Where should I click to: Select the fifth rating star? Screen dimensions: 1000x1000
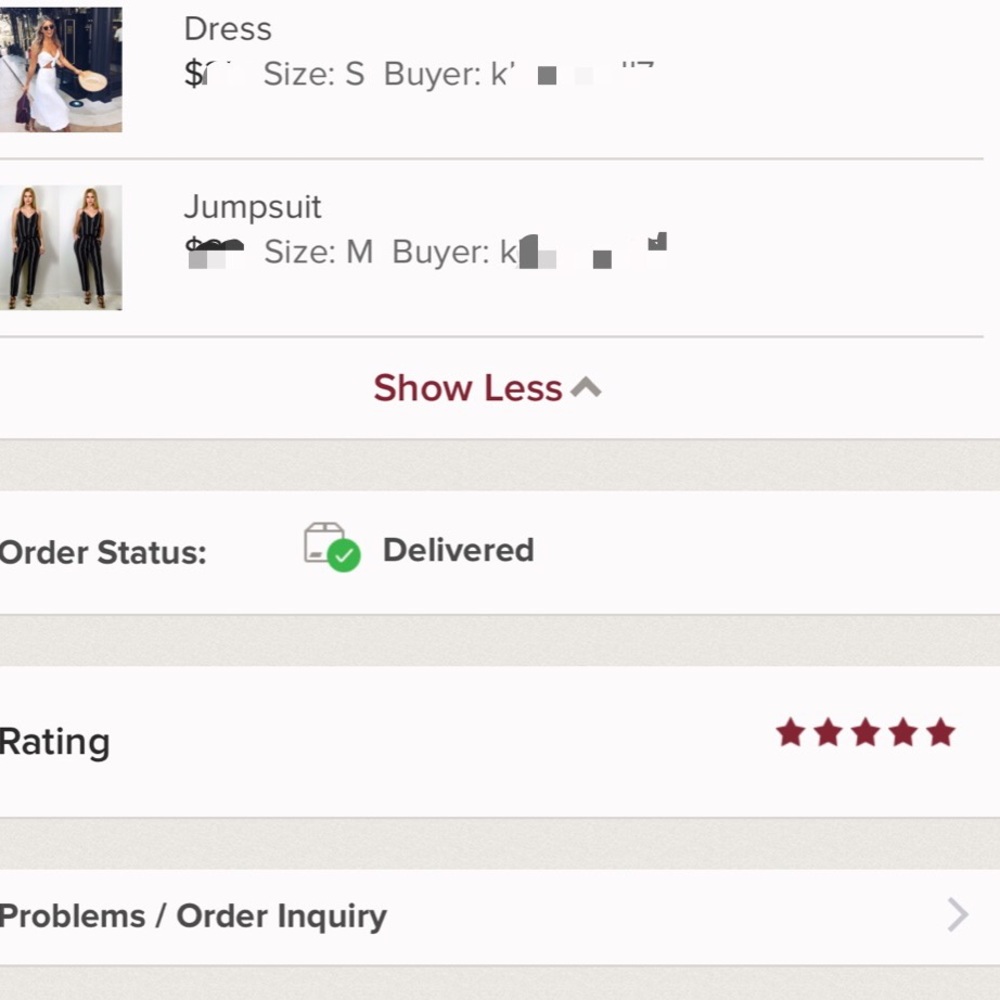click(x=941, y=732)
